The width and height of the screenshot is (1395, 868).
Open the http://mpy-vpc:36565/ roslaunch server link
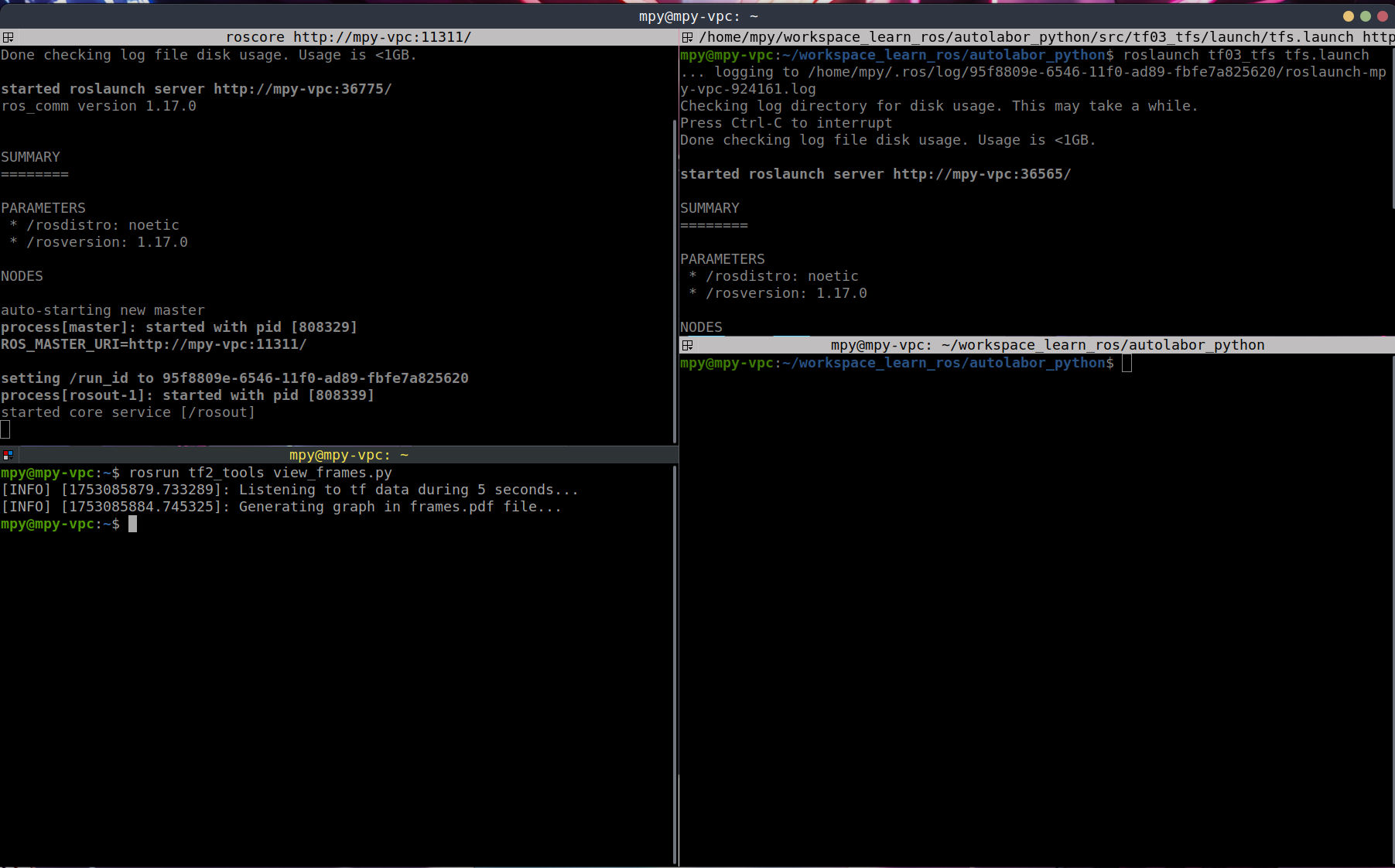click(982, 174)
